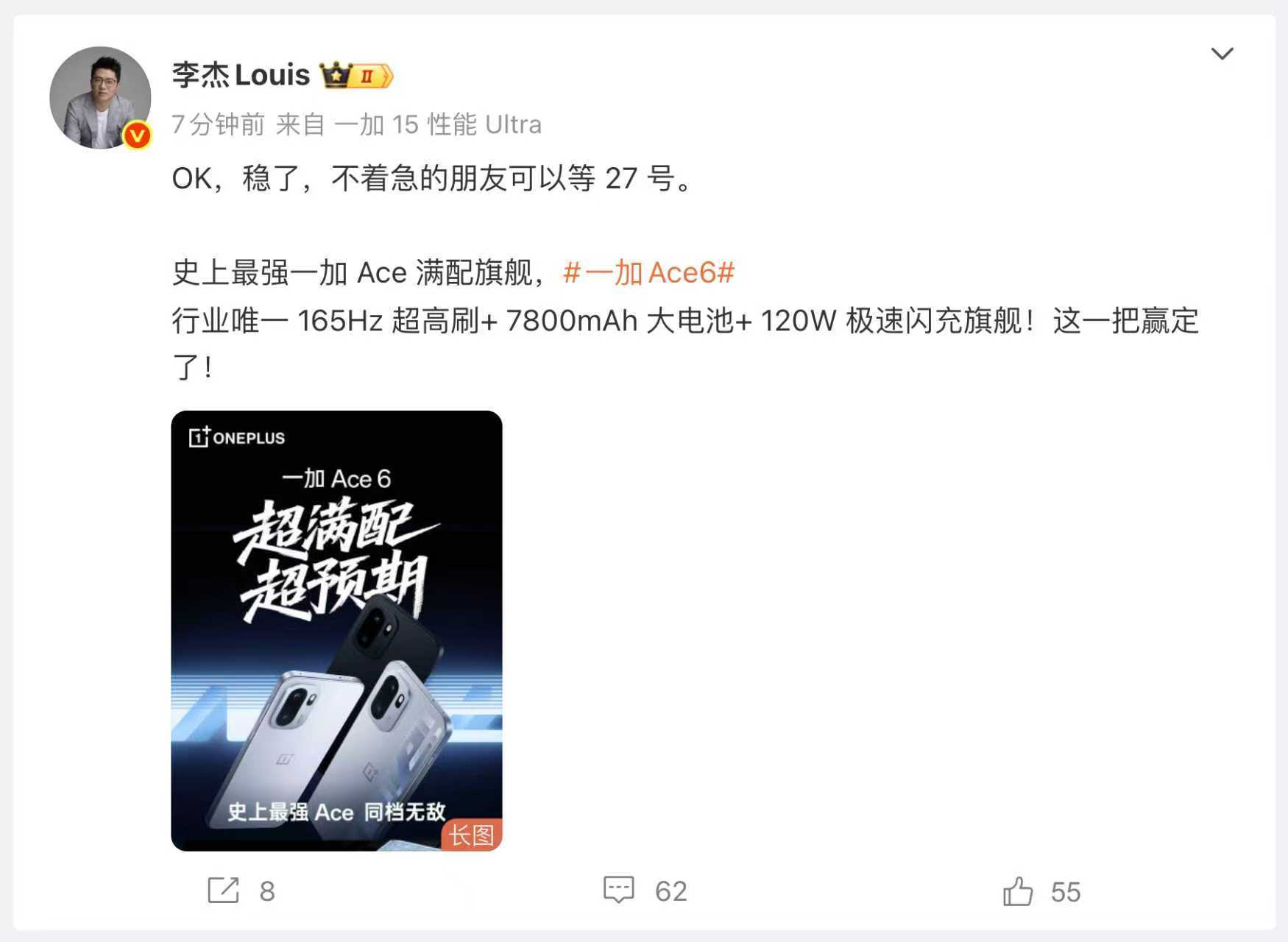Viewport: 1288px width, 942px height.
Task: Like the post with thumbs-up icon
Action: pyautogui.click(x=1018, y=890)
